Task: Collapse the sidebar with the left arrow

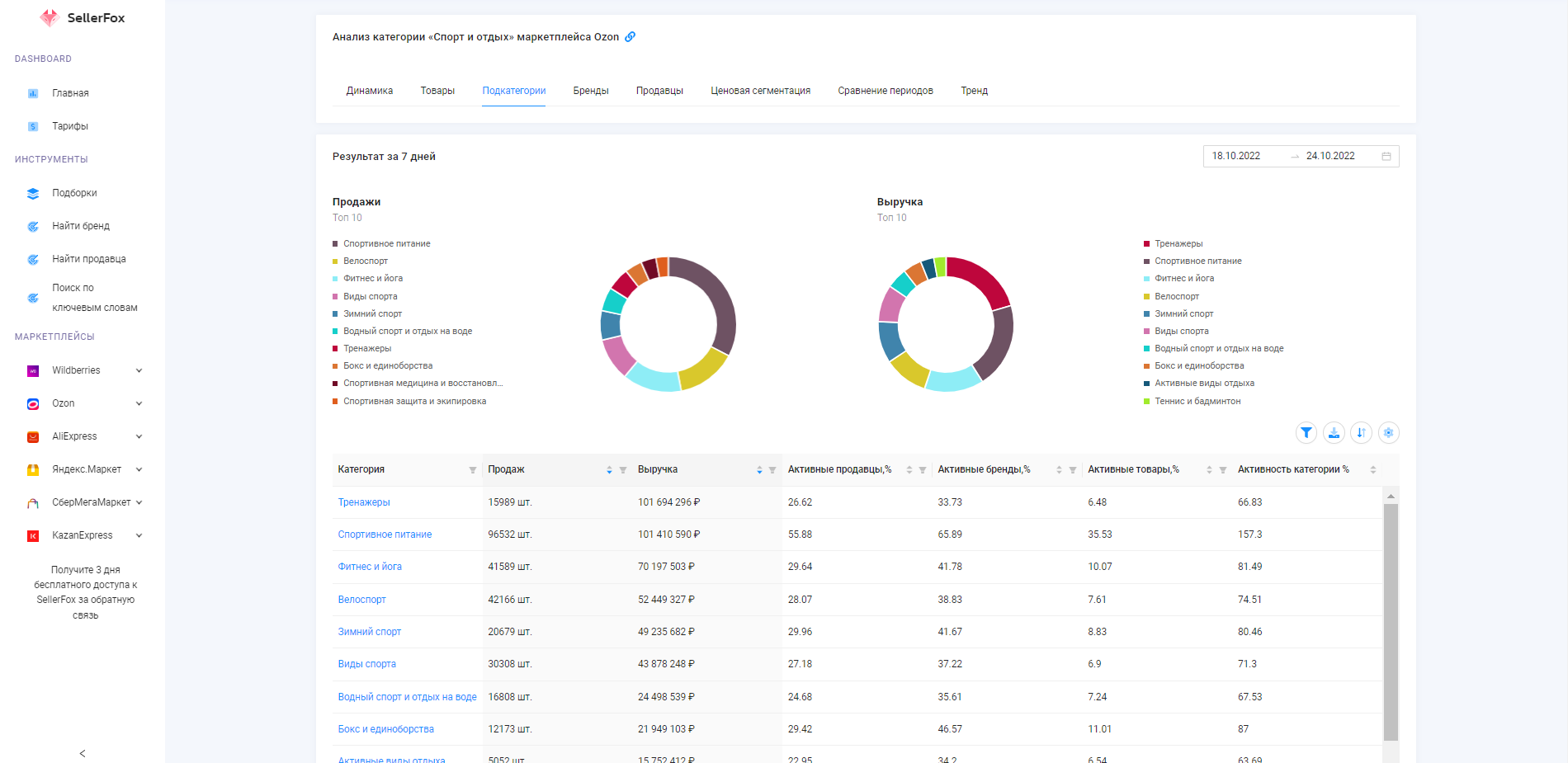Action: 83,753
